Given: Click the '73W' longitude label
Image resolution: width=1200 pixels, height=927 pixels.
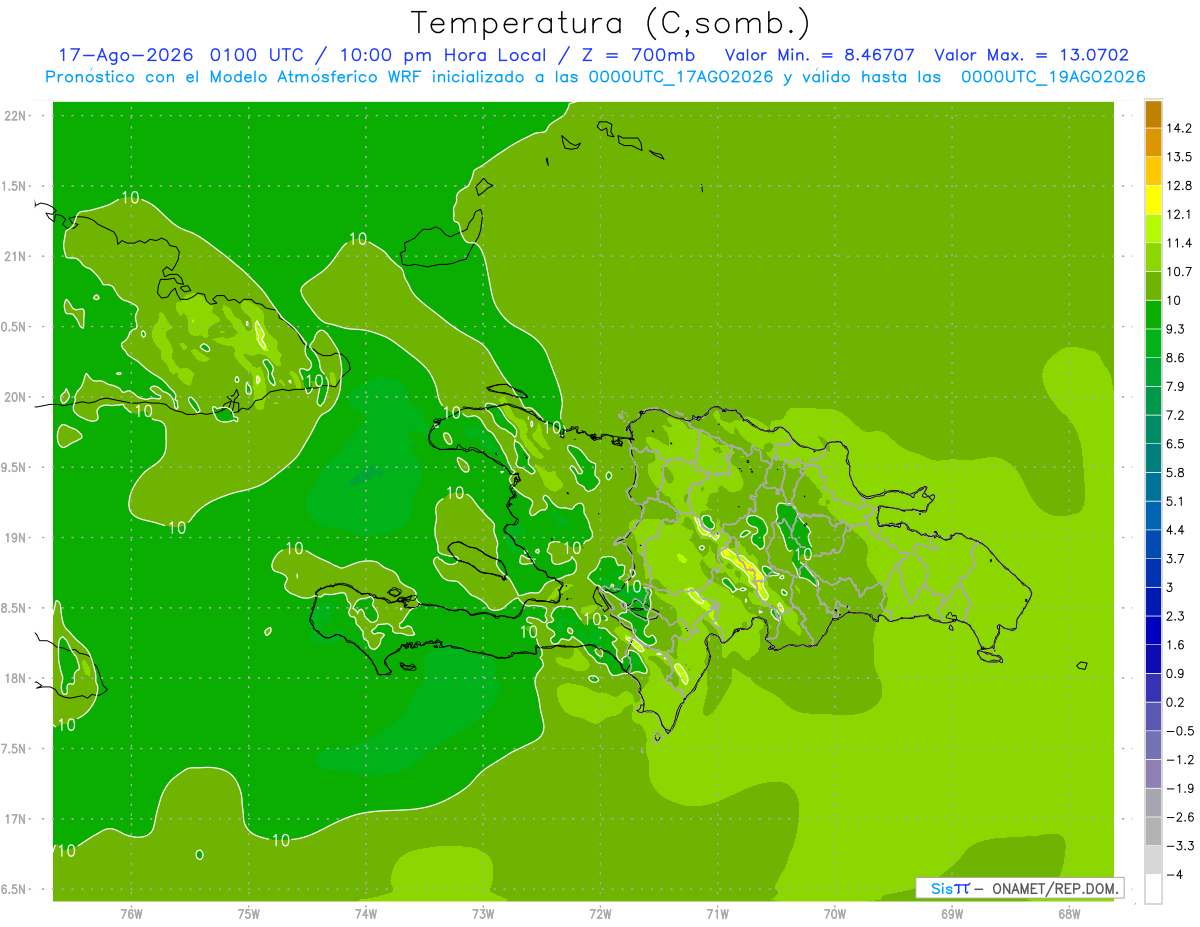Looking at the screenshot, I should (483, 914).
